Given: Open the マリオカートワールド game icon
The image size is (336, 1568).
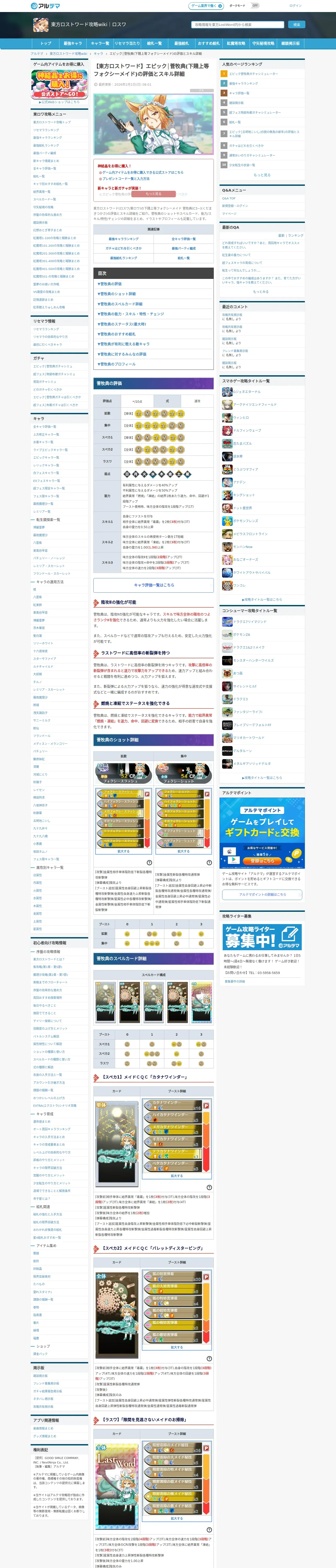Looking at the screenshot, I should [227, 738].
